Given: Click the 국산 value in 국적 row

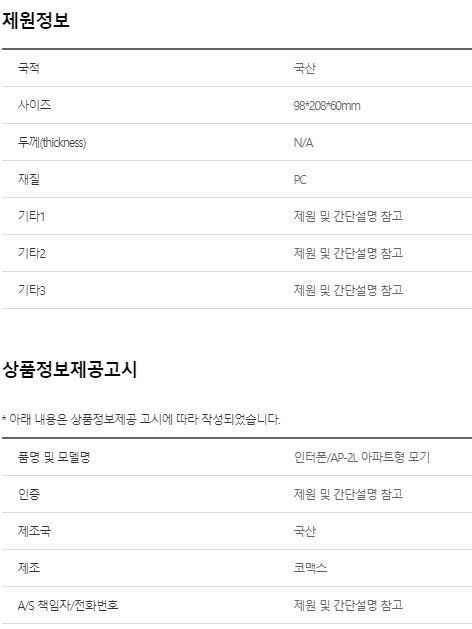Looking at the screenshot, I should pyautogui.click(x=305, y=68).
